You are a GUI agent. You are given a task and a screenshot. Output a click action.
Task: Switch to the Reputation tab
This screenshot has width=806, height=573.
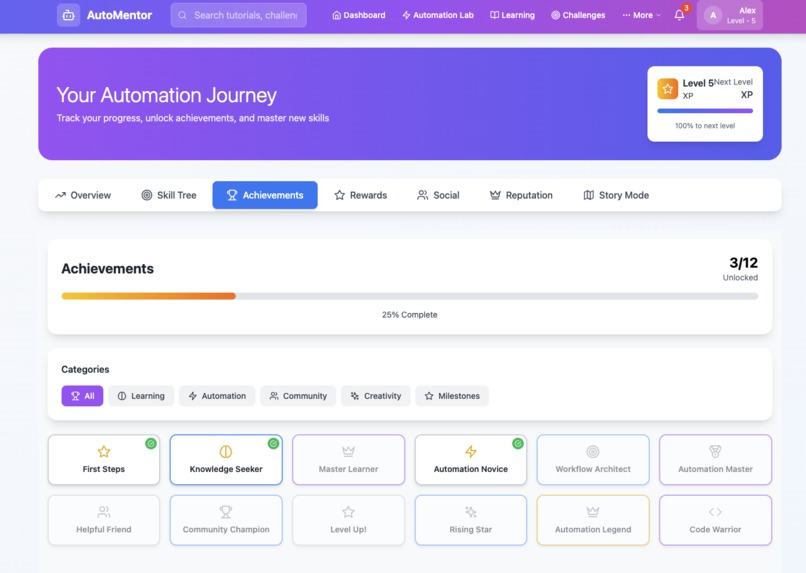pyautogui.click(x=521, y=195)
